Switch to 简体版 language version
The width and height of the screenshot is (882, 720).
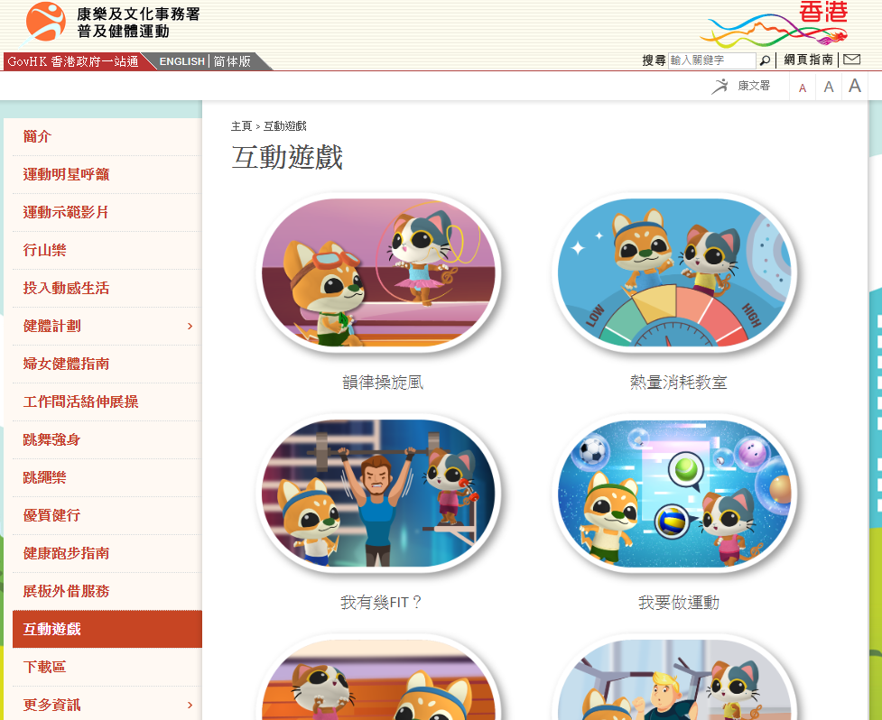coord(232,61)
